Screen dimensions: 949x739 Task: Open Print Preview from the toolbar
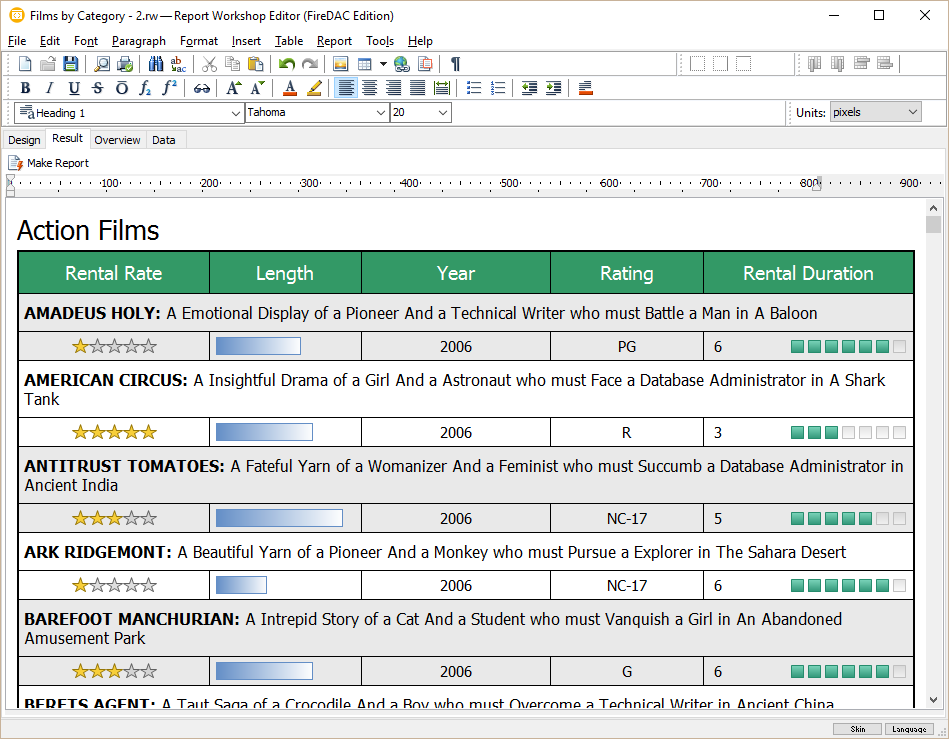[x=101, y=64]
